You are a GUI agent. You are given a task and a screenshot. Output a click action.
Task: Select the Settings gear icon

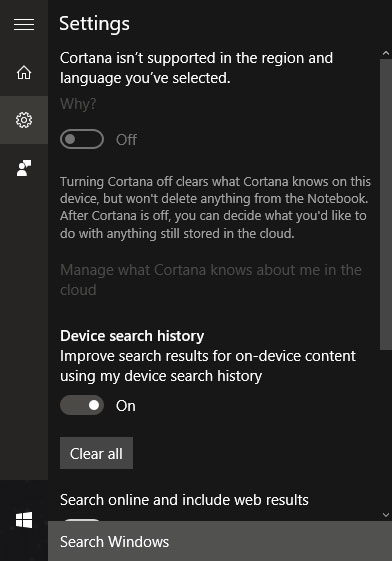pyautogui.click(x=24, y=120)
